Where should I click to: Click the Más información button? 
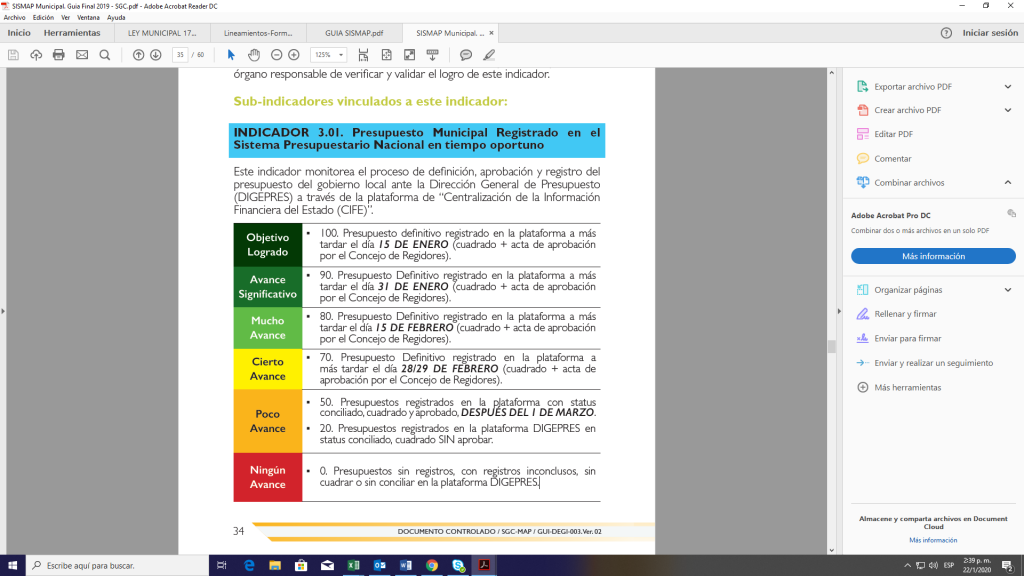pos(932,256)
